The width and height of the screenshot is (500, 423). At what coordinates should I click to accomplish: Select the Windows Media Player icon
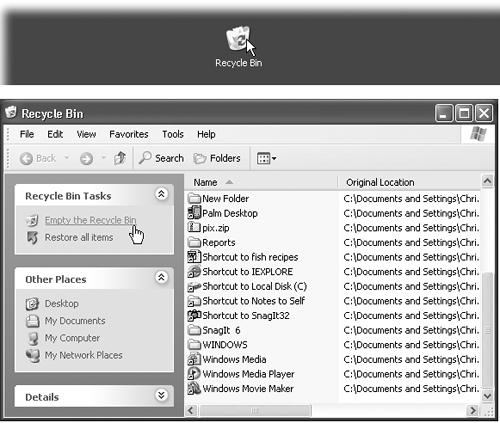click(x=194, y=374)
